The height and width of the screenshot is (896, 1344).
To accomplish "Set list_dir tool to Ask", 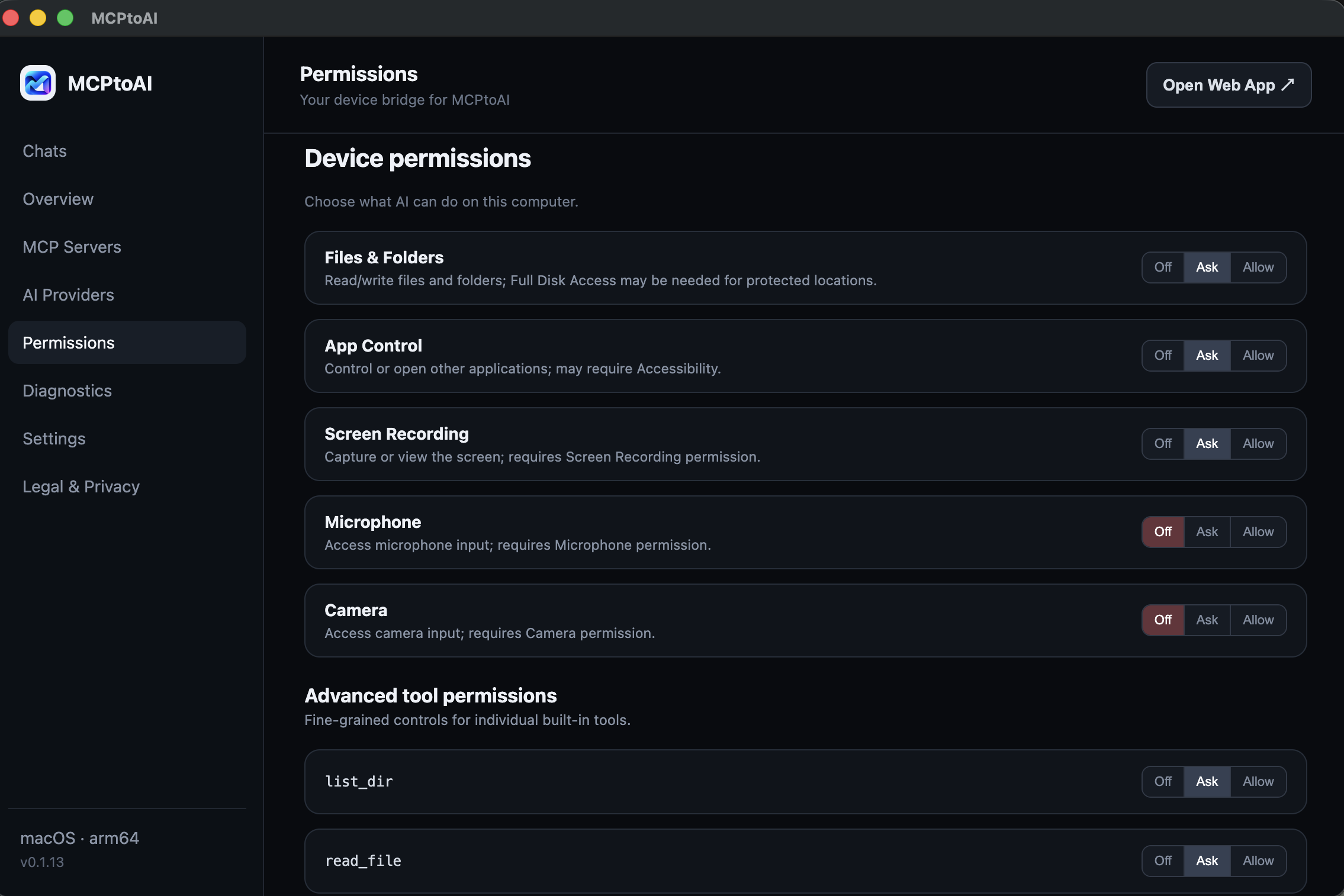I will tap(1207, 782).
